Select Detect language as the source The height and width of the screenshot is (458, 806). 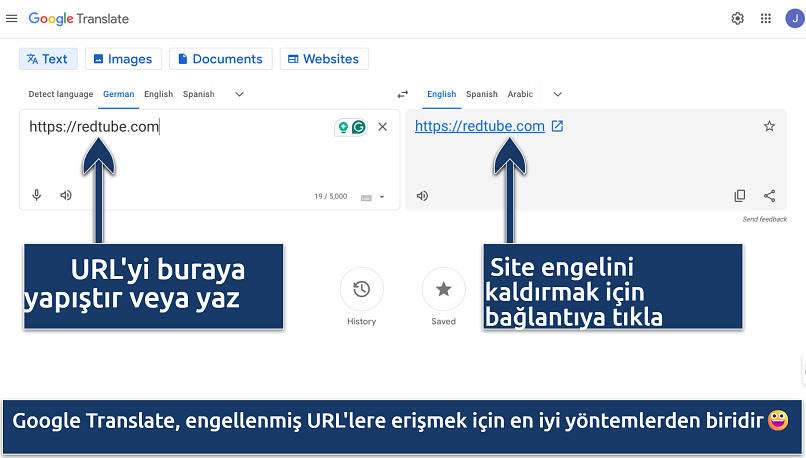(60, 94)
